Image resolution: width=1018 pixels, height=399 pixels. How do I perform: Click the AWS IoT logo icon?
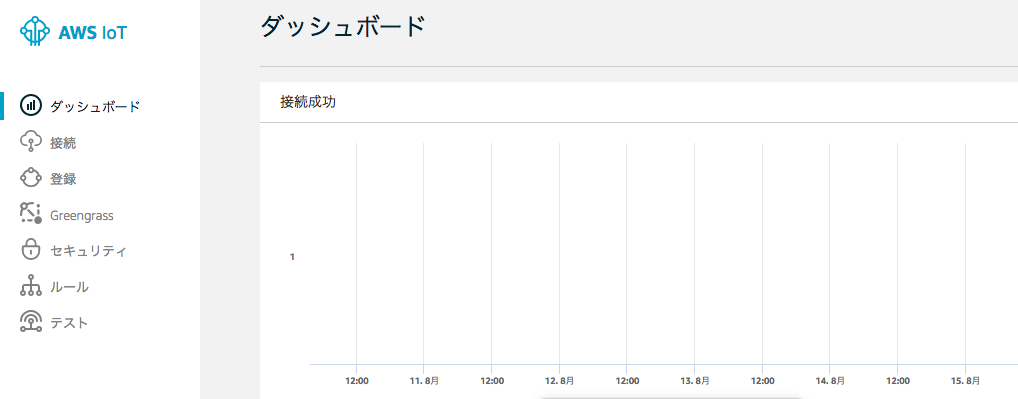coord(35,31)
